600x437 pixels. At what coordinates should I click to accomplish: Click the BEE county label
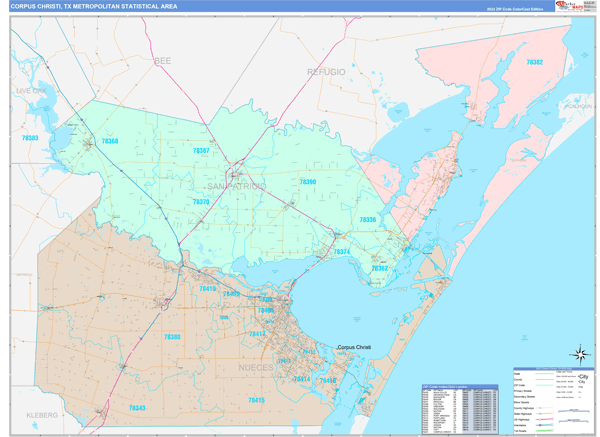click(x=163, y=61)
